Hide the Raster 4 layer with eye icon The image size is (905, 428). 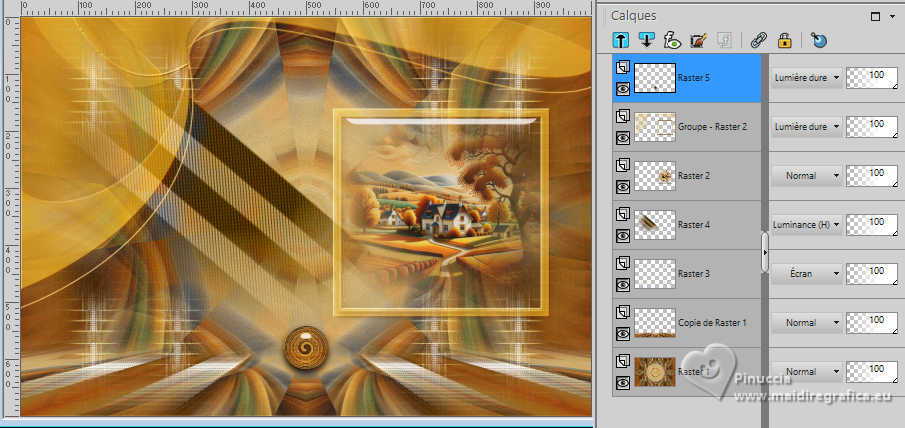tap(621, 235)
